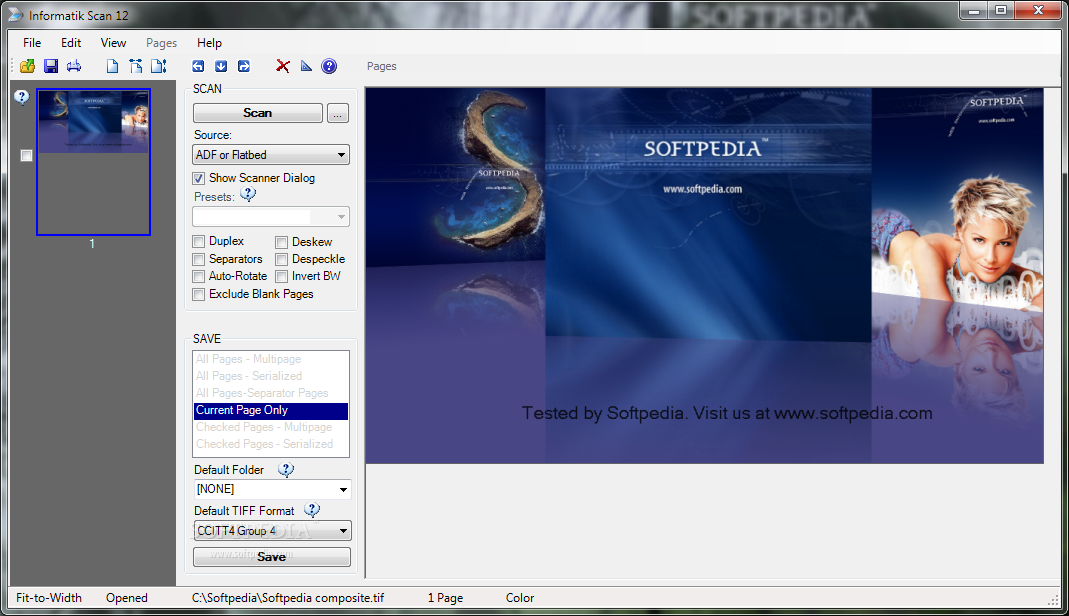
Task: Click the blue triangle deskew icon
Action: tap(306, 66)
